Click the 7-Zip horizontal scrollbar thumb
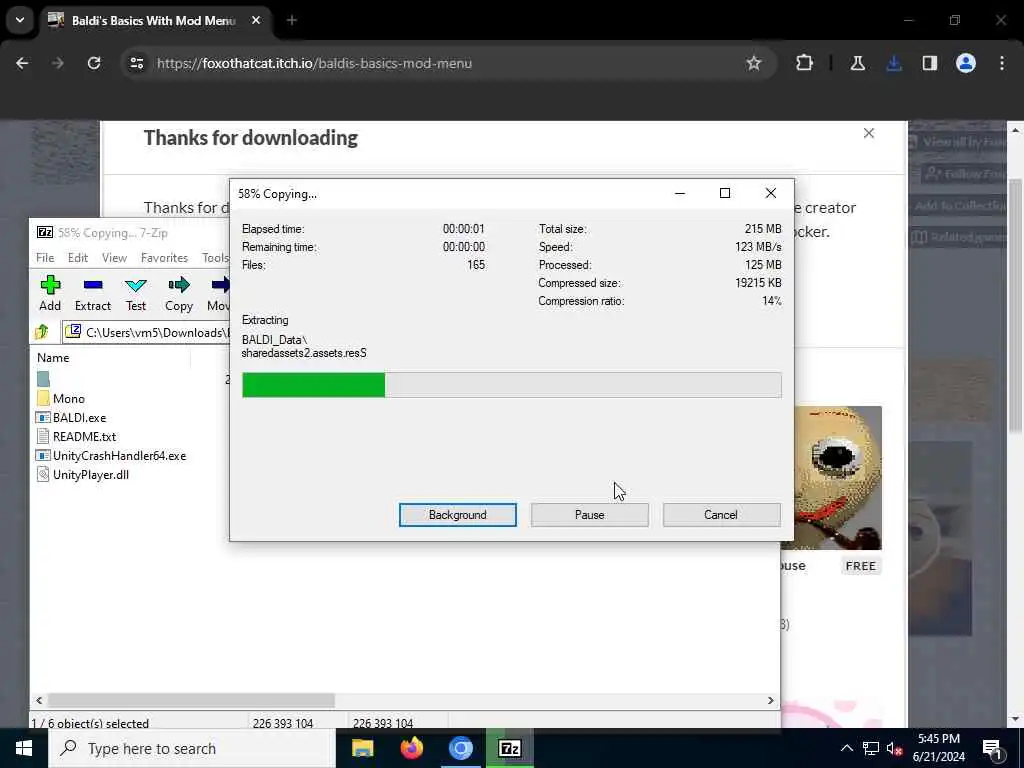 click(191, 700)
